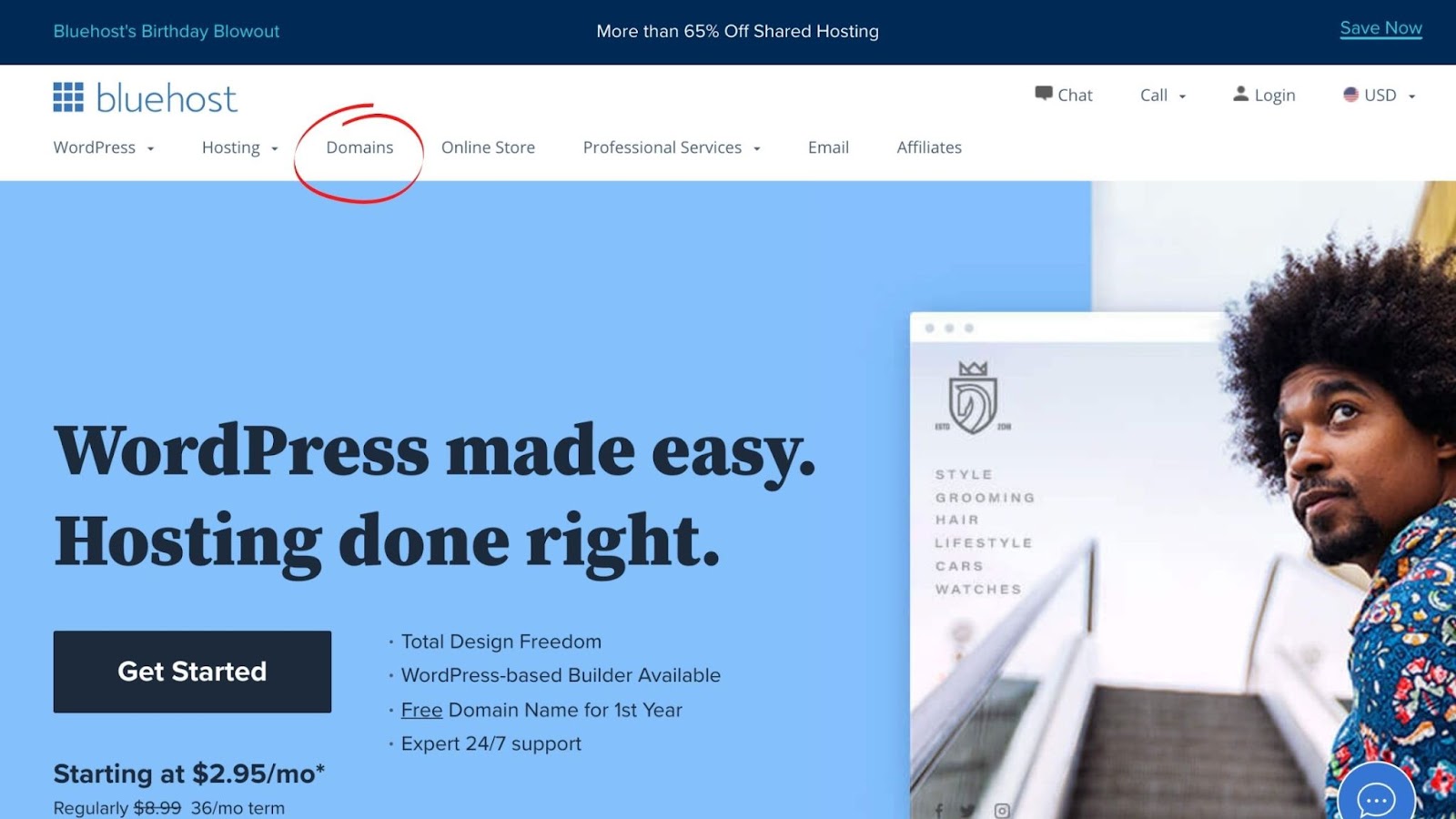This screenshot has height=819, width=1456.
Task: Click the STYLE item in website mockup
Action: (x=964, y=474)
